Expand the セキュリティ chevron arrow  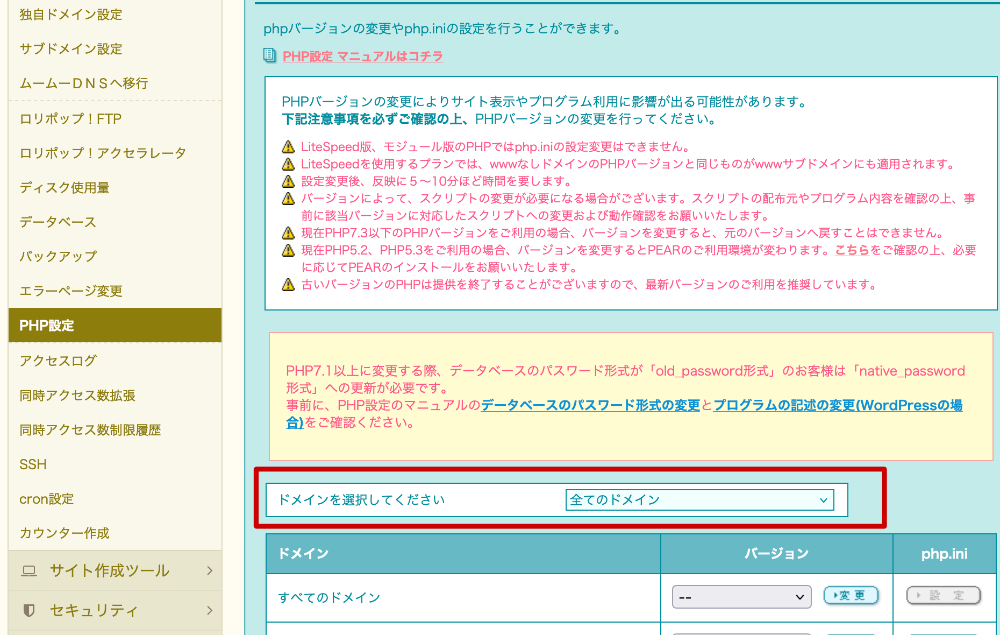209,610
